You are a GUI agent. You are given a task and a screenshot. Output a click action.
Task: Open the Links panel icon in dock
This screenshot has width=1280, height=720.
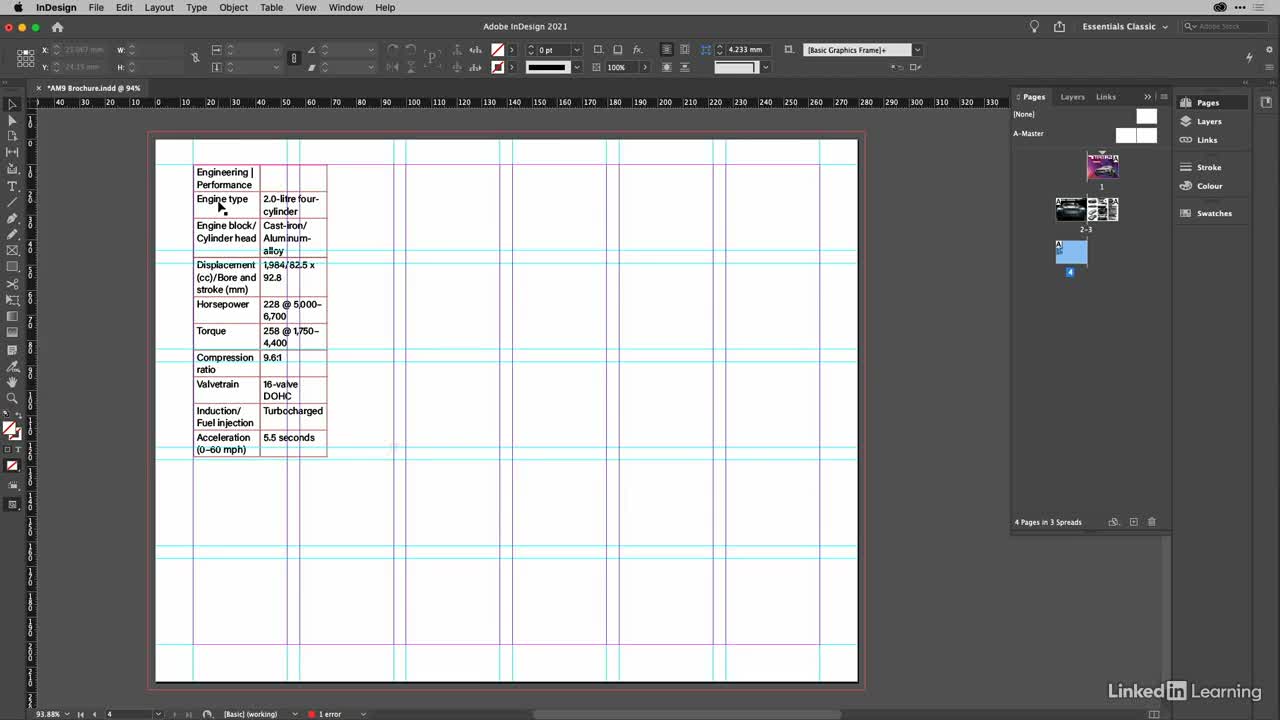click(1186, 140)
